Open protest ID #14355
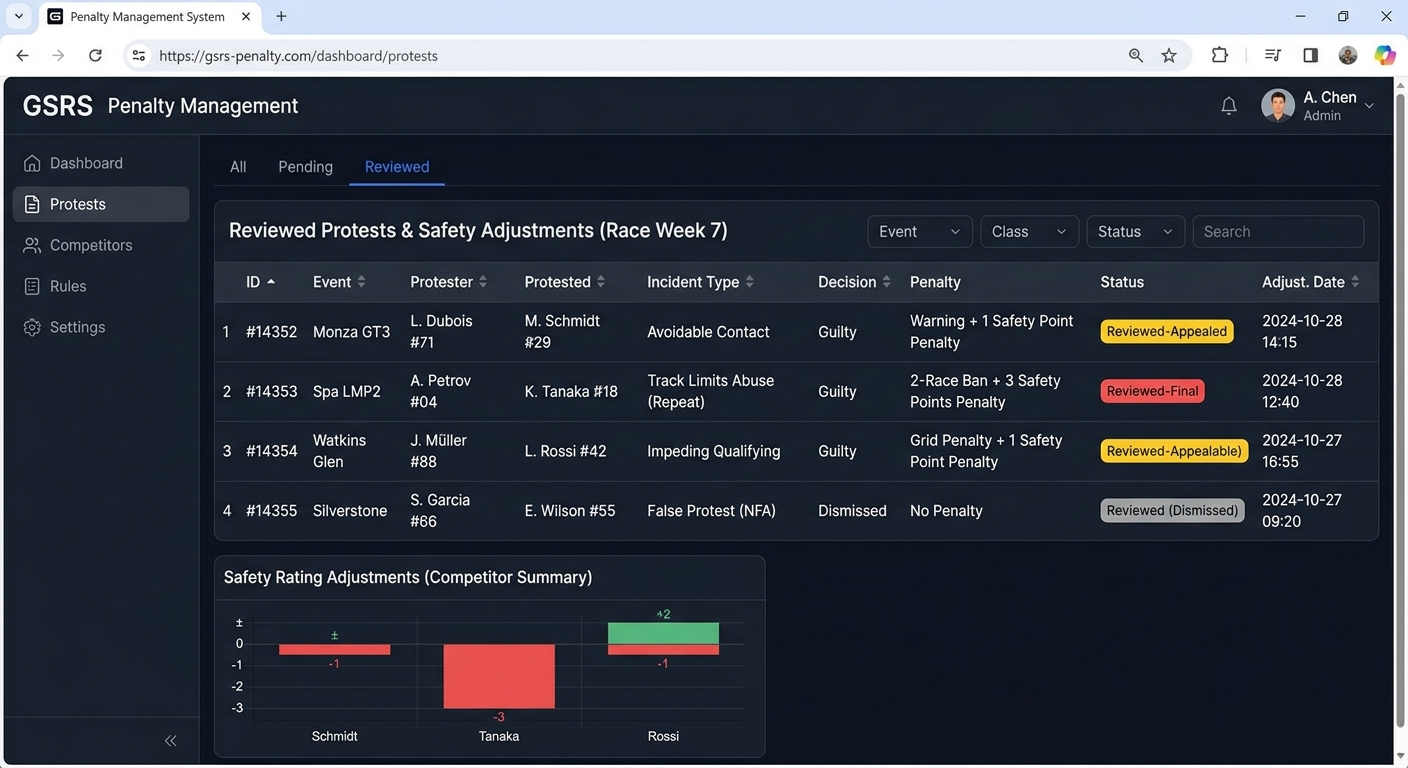The width and height of the screenshot is (1408, 768). coord(272,511)
